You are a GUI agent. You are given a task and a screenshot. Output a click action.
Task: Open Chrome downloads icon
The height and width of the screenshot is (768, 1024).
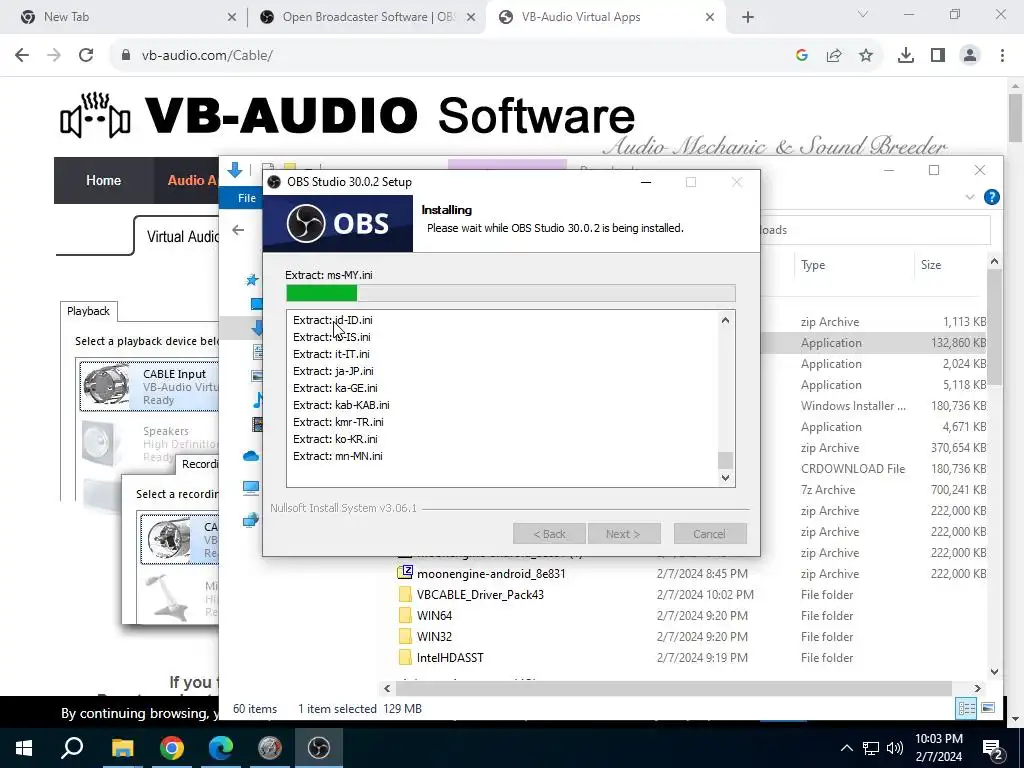click(906, 56)
